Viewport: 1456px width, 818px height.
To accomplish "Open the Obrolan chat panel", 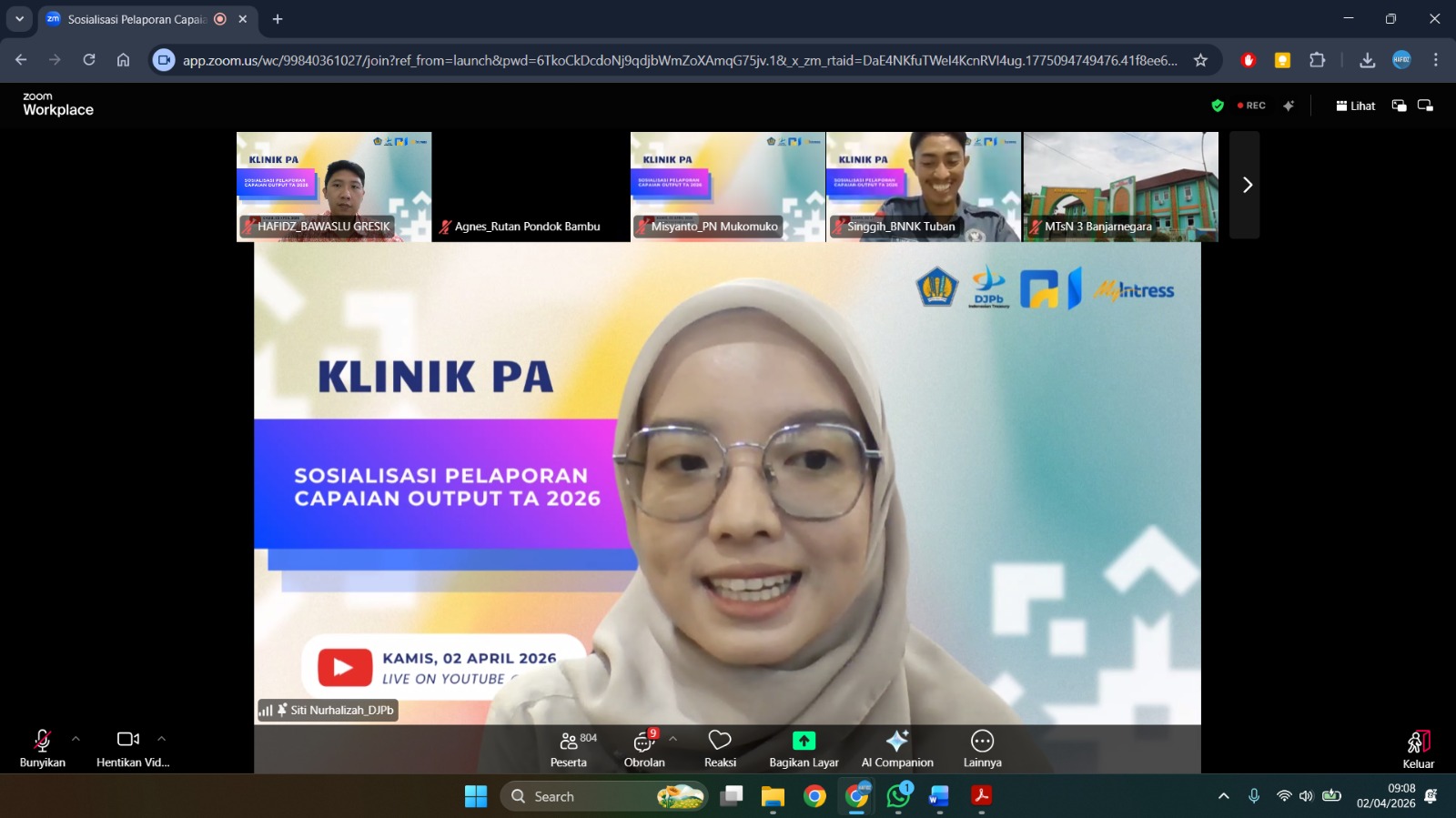I will [x=644, y=749].
